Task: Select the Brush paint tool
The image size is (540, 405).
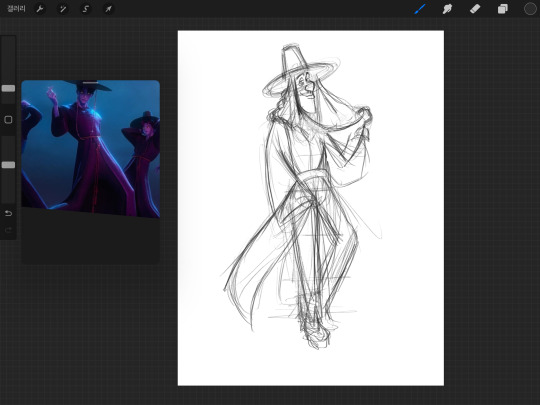Action: (x=420, y=9)
